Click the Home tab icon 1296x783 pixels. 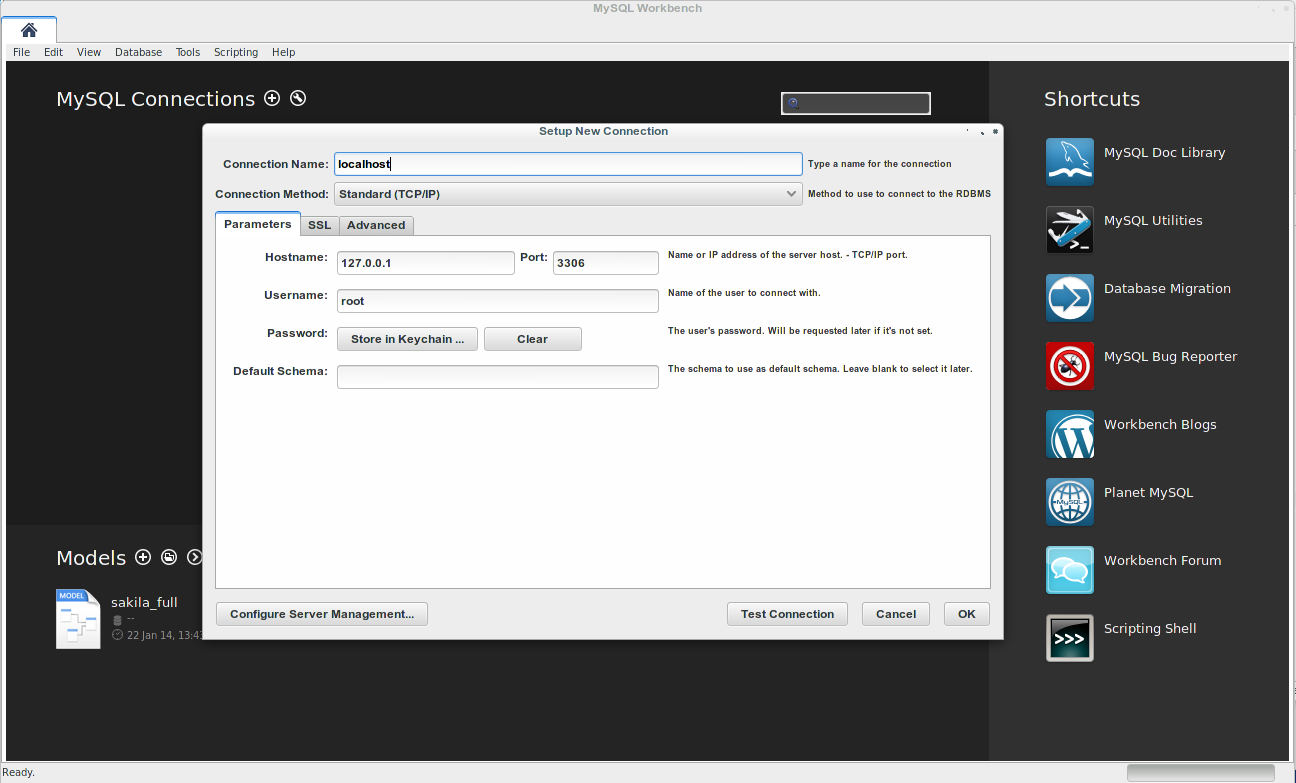click(29, 30)
